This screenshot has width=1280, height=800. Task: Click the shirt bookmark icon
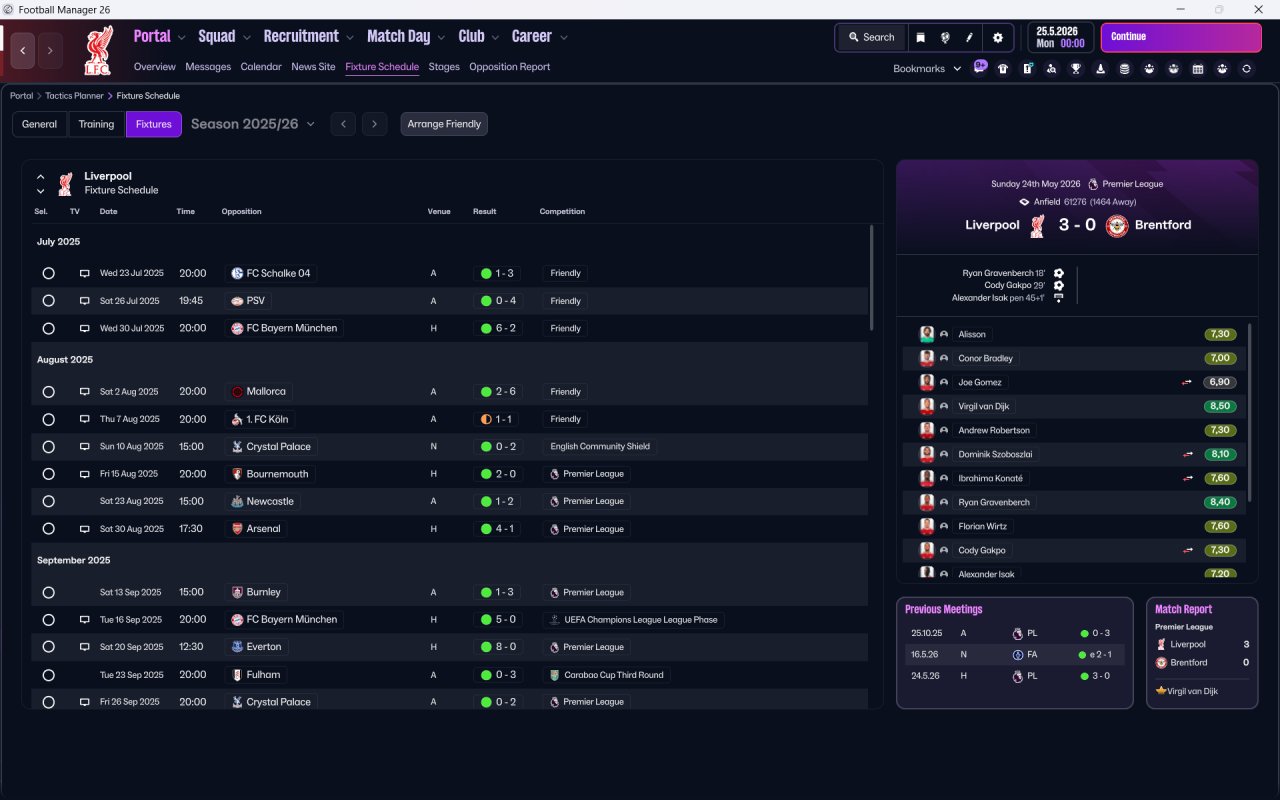[x=1003, y=69]
